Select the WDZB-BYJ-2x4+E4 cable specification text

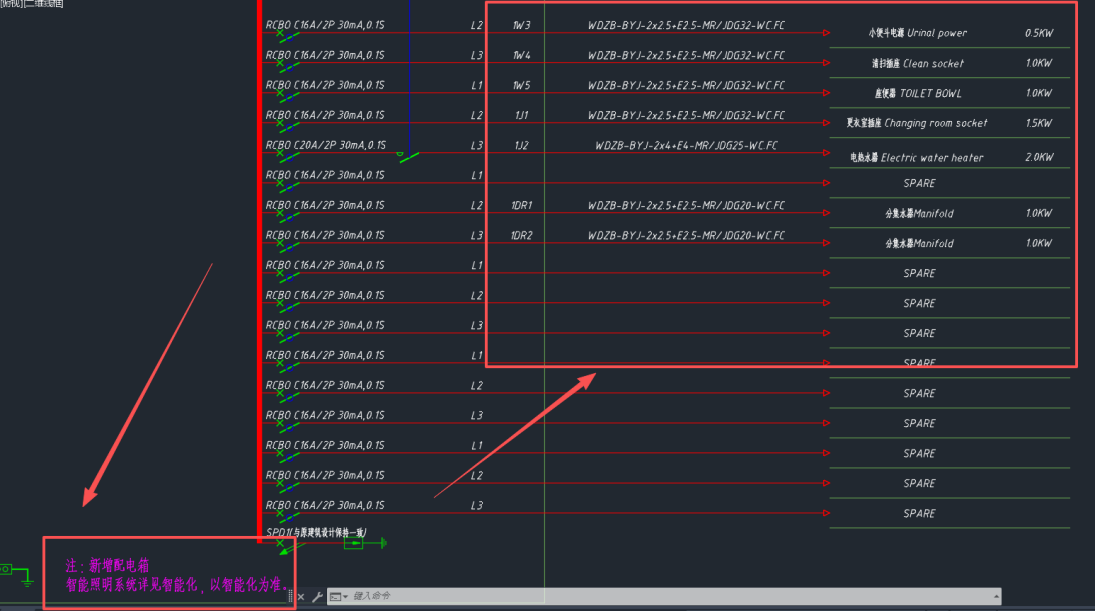(x=686, y=145)
